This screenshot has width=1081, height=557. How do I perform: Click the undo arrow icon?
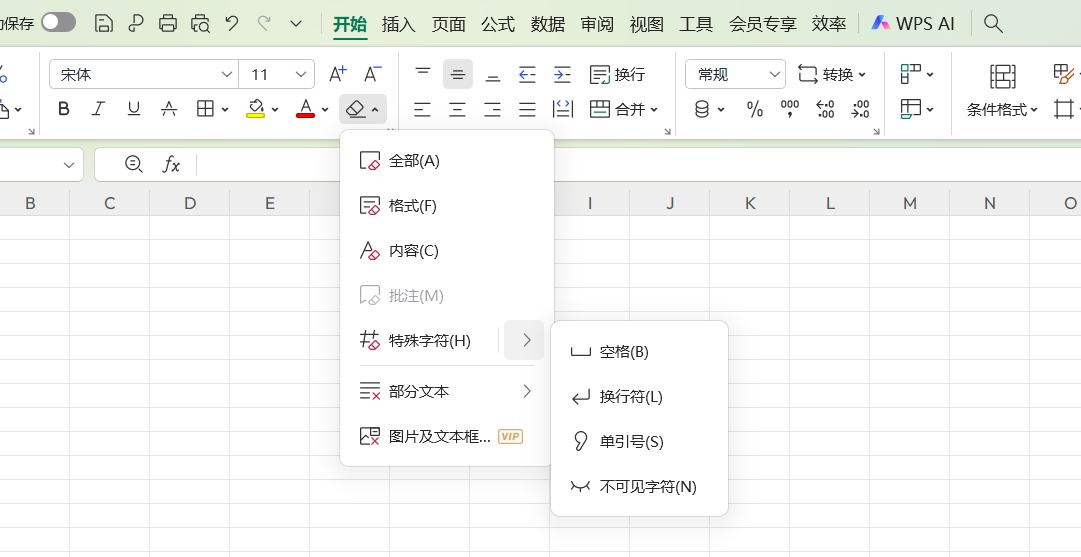tap(232, 23)
